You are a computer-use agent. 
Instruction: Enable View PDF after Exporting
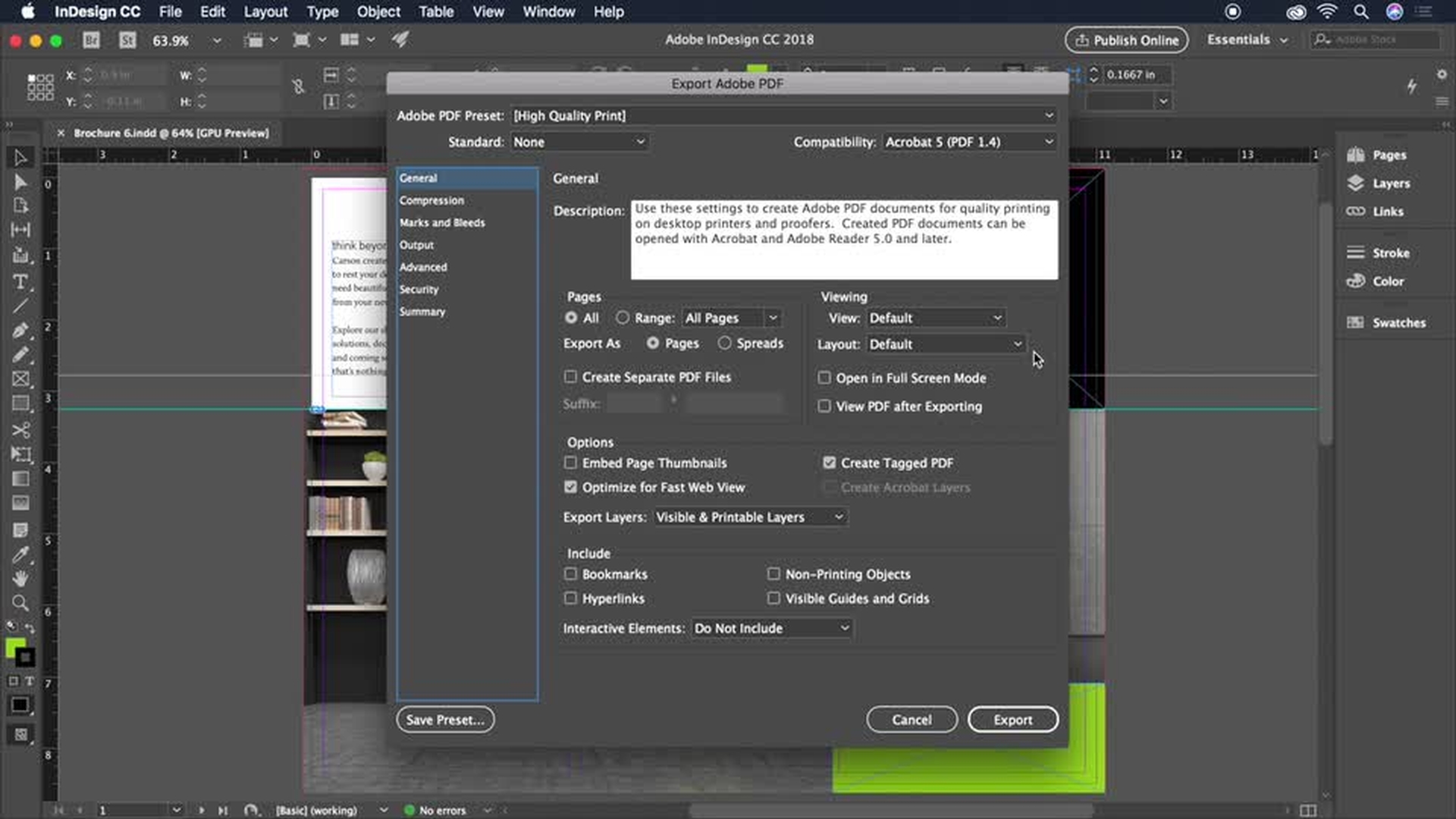pyautogui.click(x=824, y=406)
